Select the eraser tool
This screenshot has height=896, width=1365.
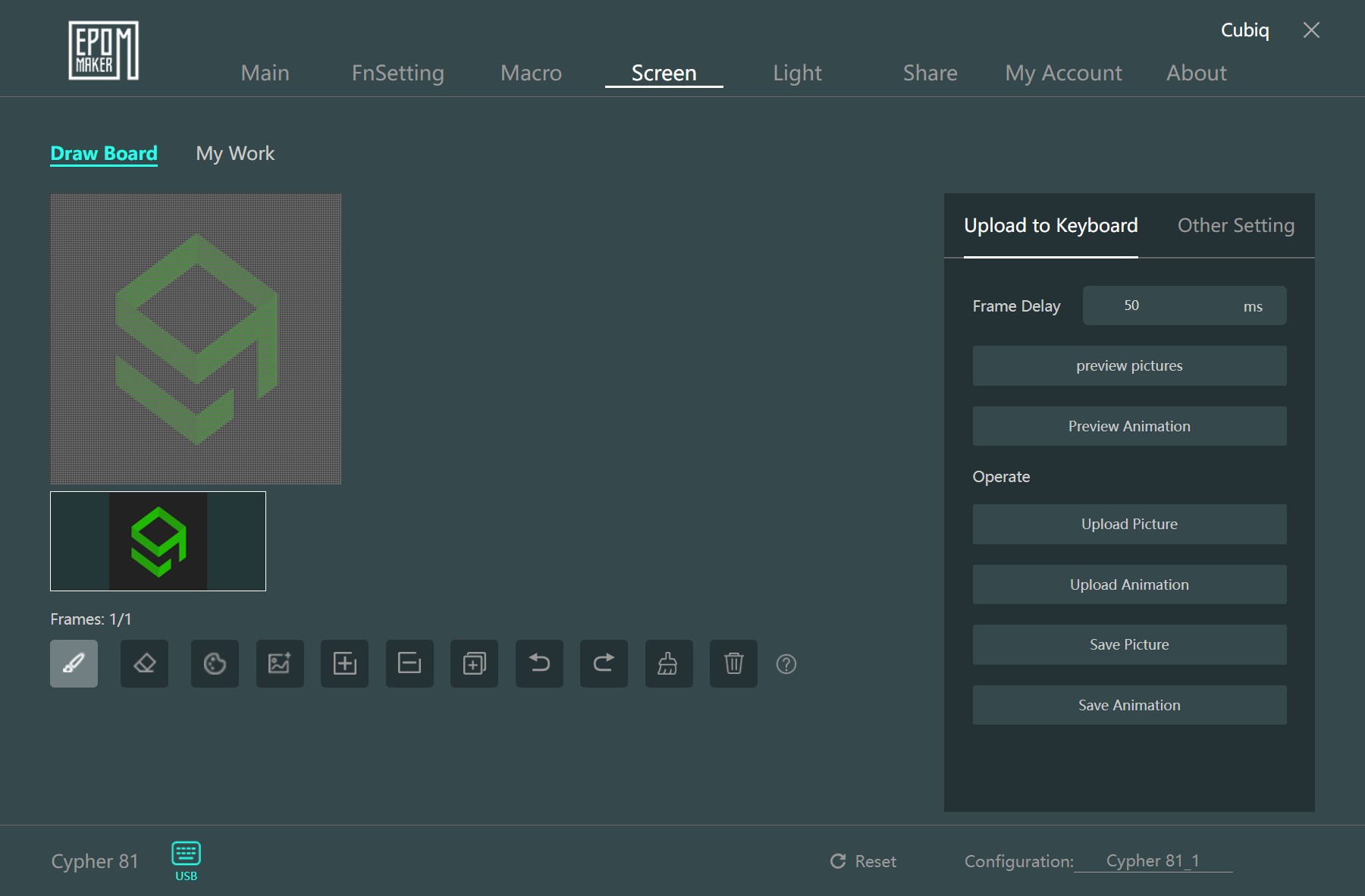[144, 663]
